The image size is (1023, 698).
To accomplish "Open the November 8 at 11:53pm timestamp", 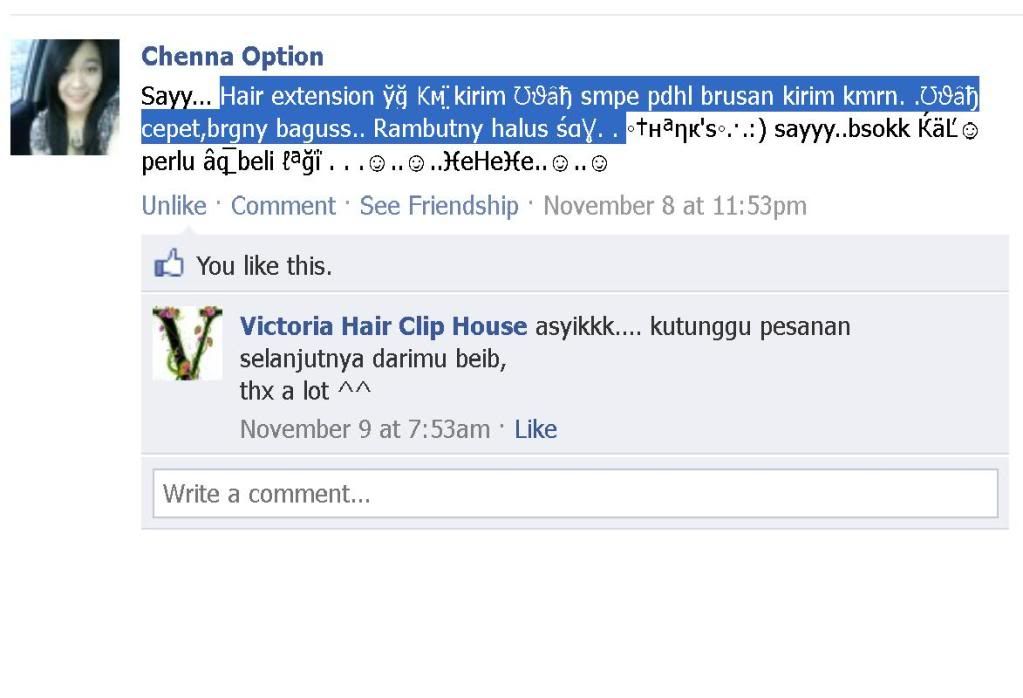I will point(675,205).
